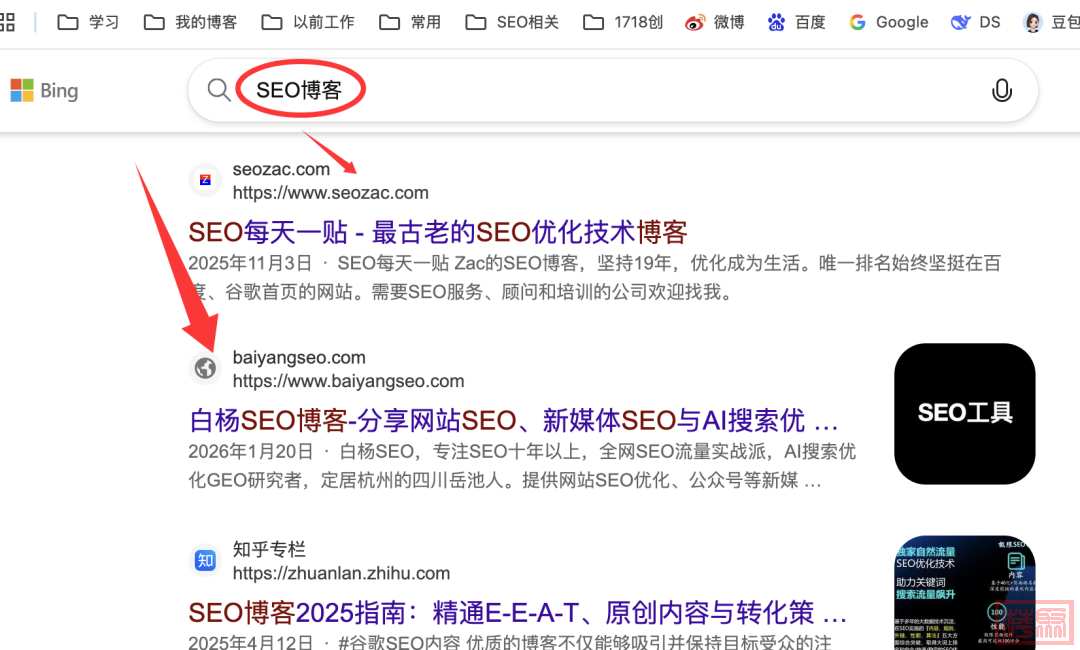Open the 白杨SEO博客 result title
Image resolution: width=1080 pixels, height=650 pixels.
coord(512,420)
